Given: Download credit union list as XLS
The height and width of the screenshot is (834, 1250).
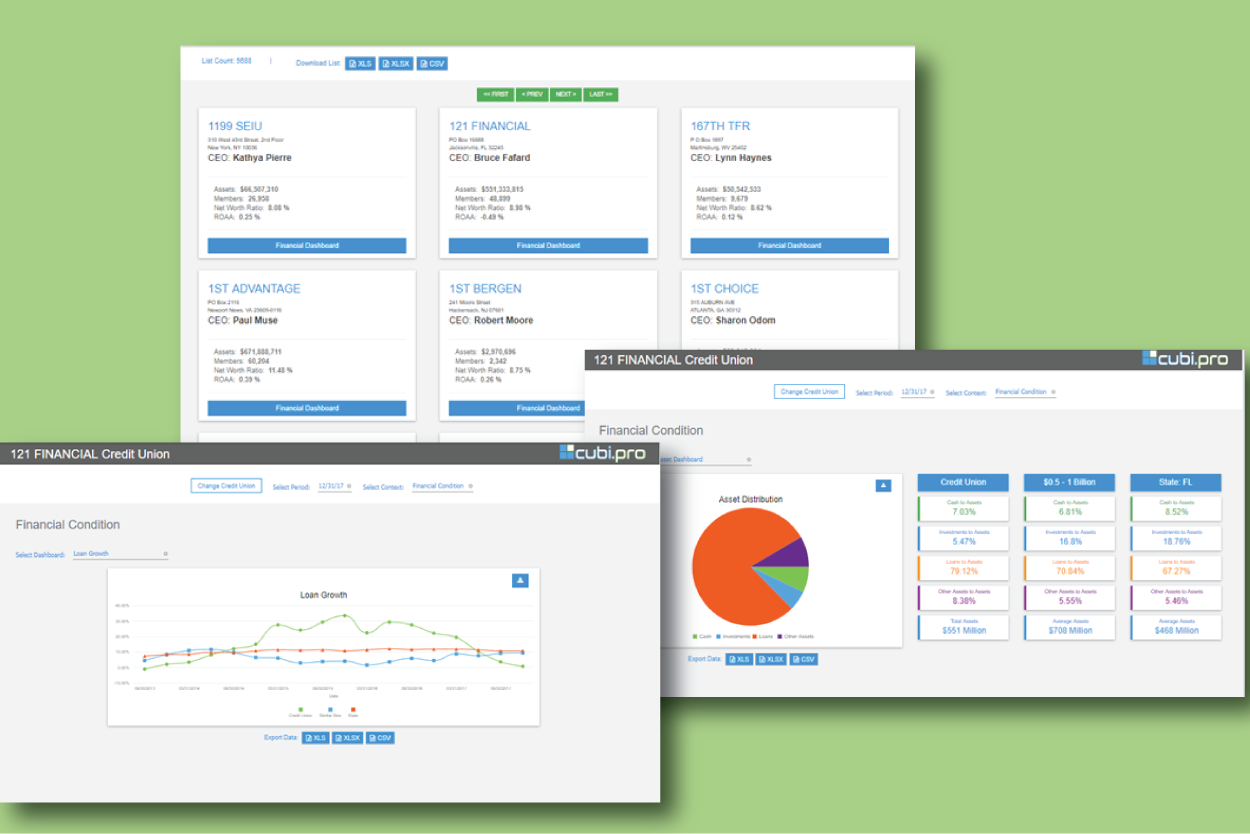Looking at the screenshot, I should click(x=360, y=63).
